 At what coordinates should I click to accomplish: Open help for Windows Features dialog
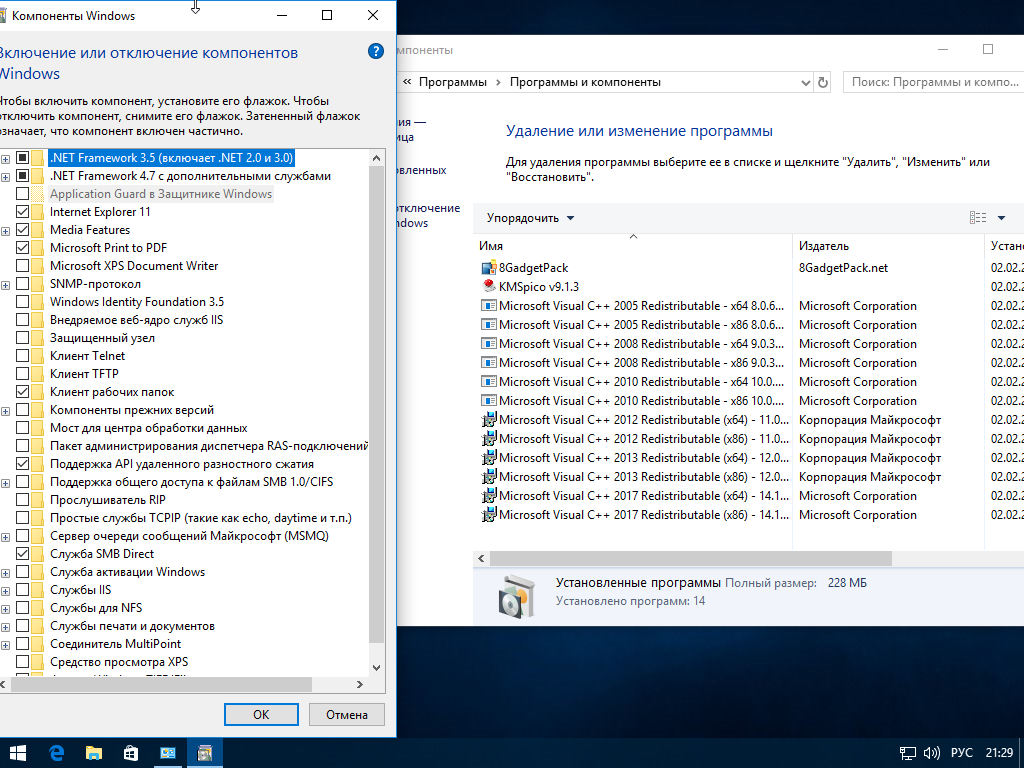click(x=376, y=51)
